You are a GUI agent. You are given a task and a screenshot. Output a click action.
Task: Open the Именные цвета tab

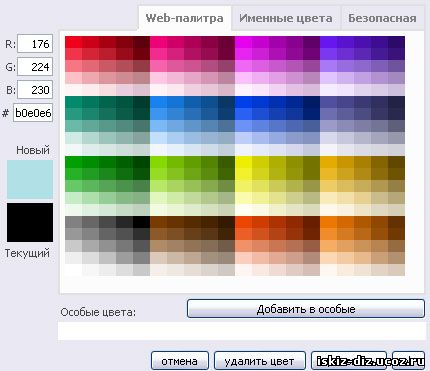tap(286, 18)
